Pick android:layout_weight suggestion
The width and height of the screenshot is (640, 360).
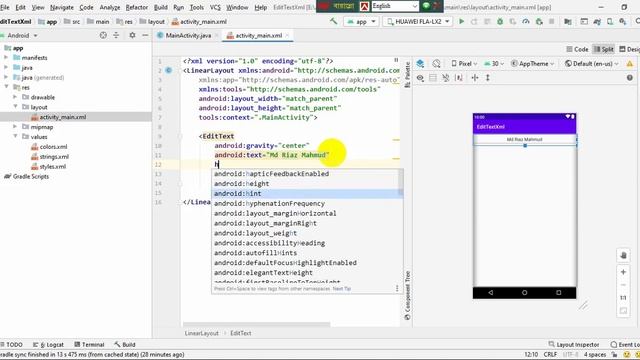click(x=307, y=233)
